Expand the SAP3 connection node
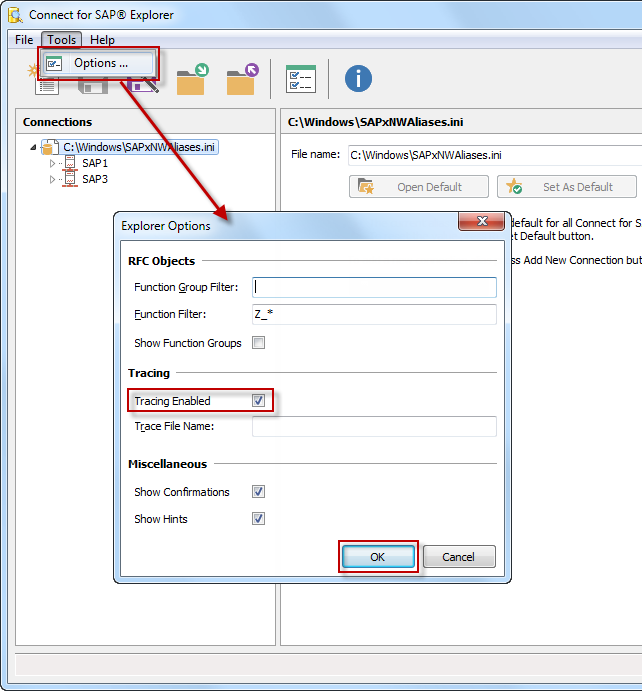 pyautogui.click(x=52, y=179)
